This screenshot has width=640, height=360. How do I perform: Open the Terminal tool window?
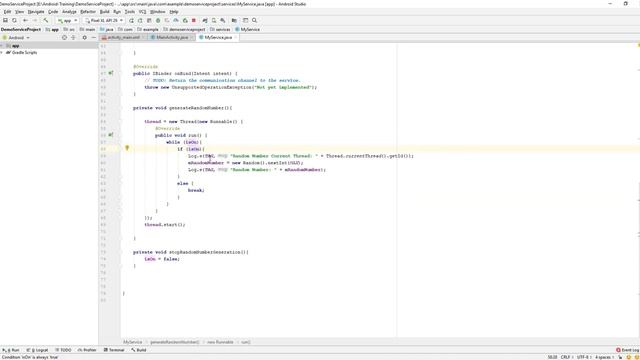point(114,350)
